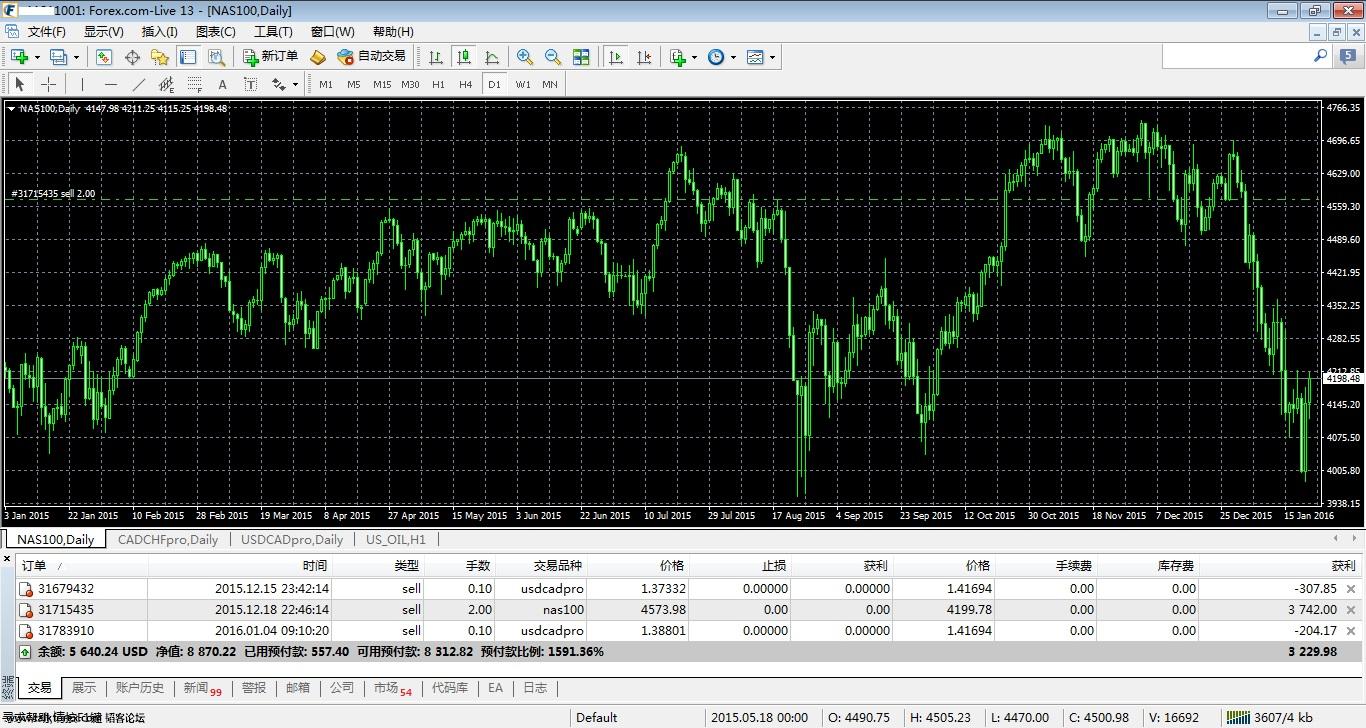Click the chart templates icon
Image resolution: width=1366 pixels, height=728 pixels.
(755, 57)
